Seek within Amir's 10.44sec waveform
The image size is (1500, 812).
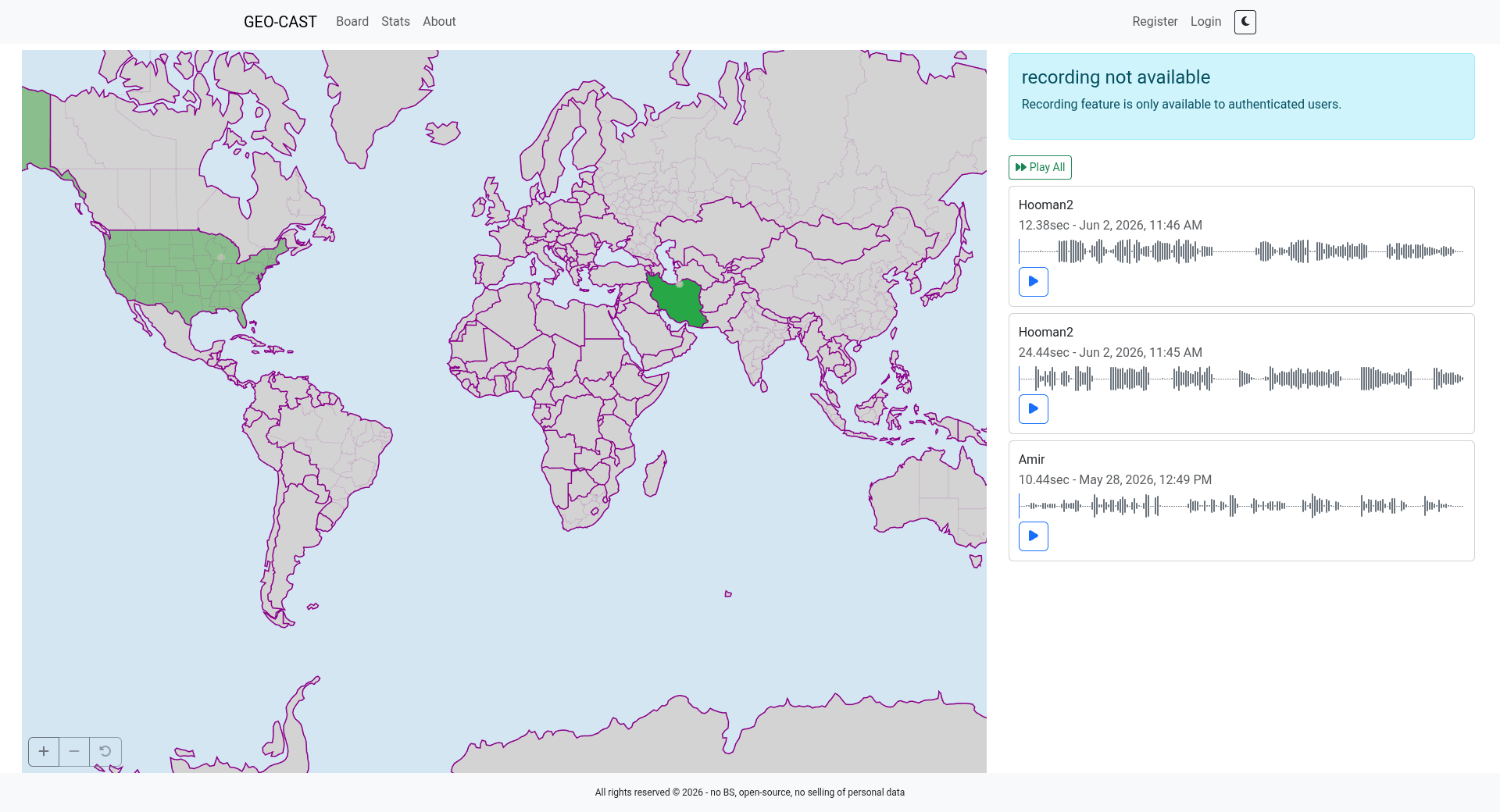[1241, 506]
